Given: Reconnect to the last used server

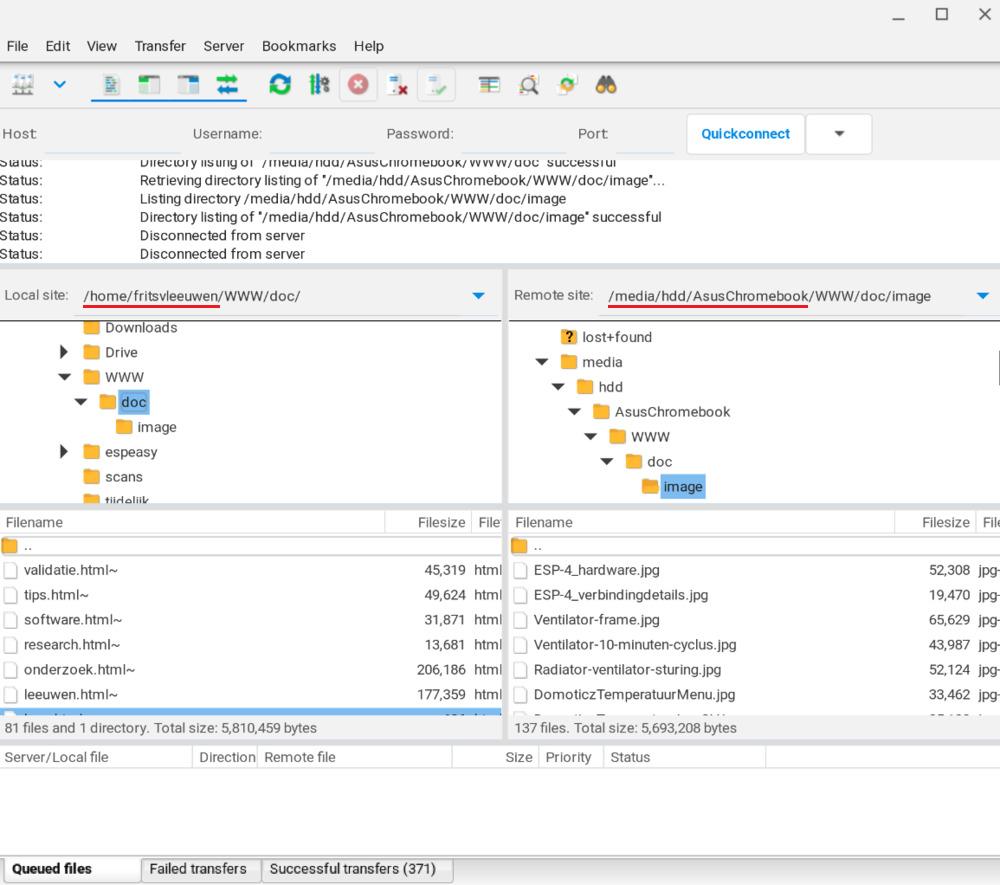Looking at the screenshot, I should pyautogui.click(x=437, y=85).
